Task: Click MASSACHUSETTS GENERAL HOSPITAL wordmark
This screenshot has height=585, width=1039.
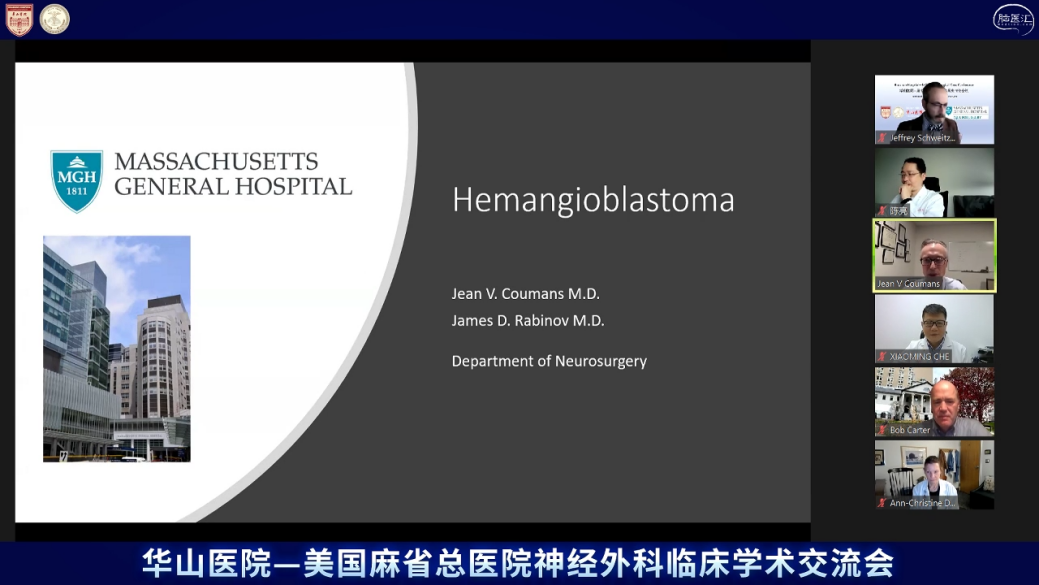Action: [233, 174]
